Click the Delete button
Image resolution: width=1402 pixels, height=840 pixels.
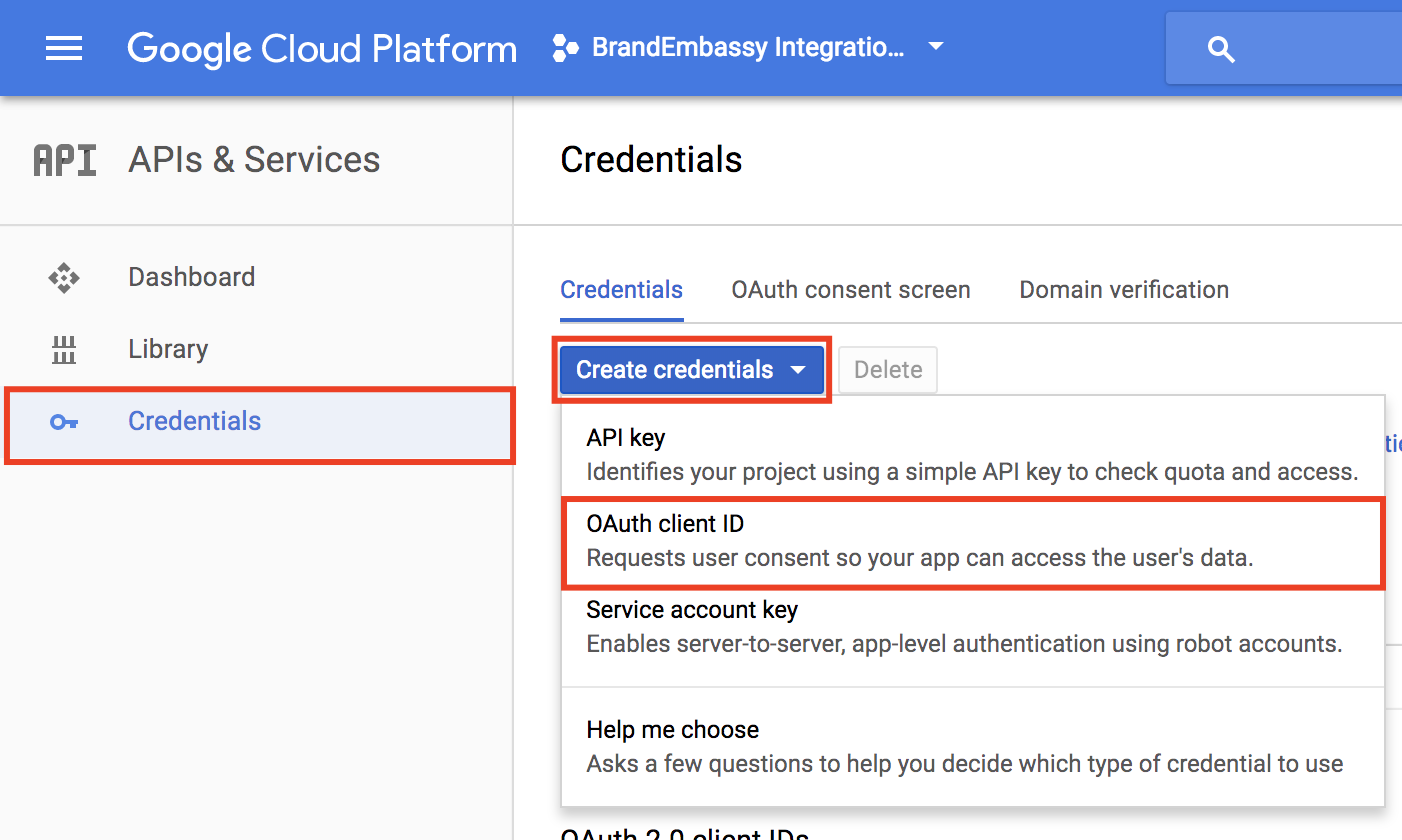tap(888, 370)
